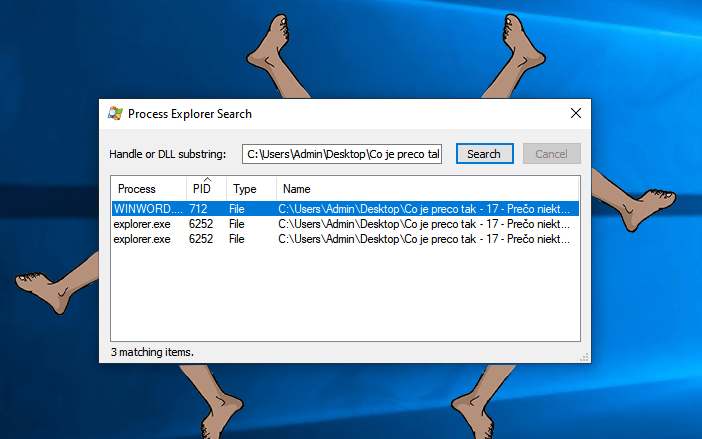Screen dimensions: 702x439
Task: Click the PID 712 cell
Action: 199,209
